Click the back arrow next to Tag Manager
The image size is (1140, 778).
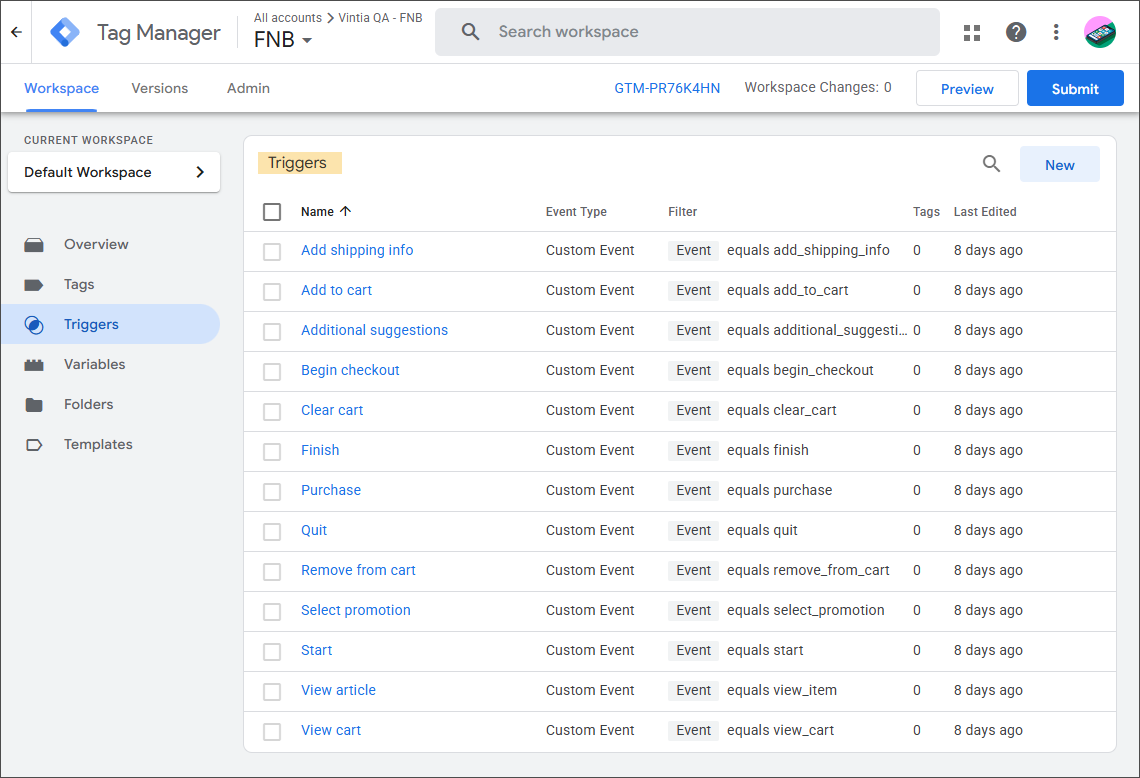coord(16,32)
